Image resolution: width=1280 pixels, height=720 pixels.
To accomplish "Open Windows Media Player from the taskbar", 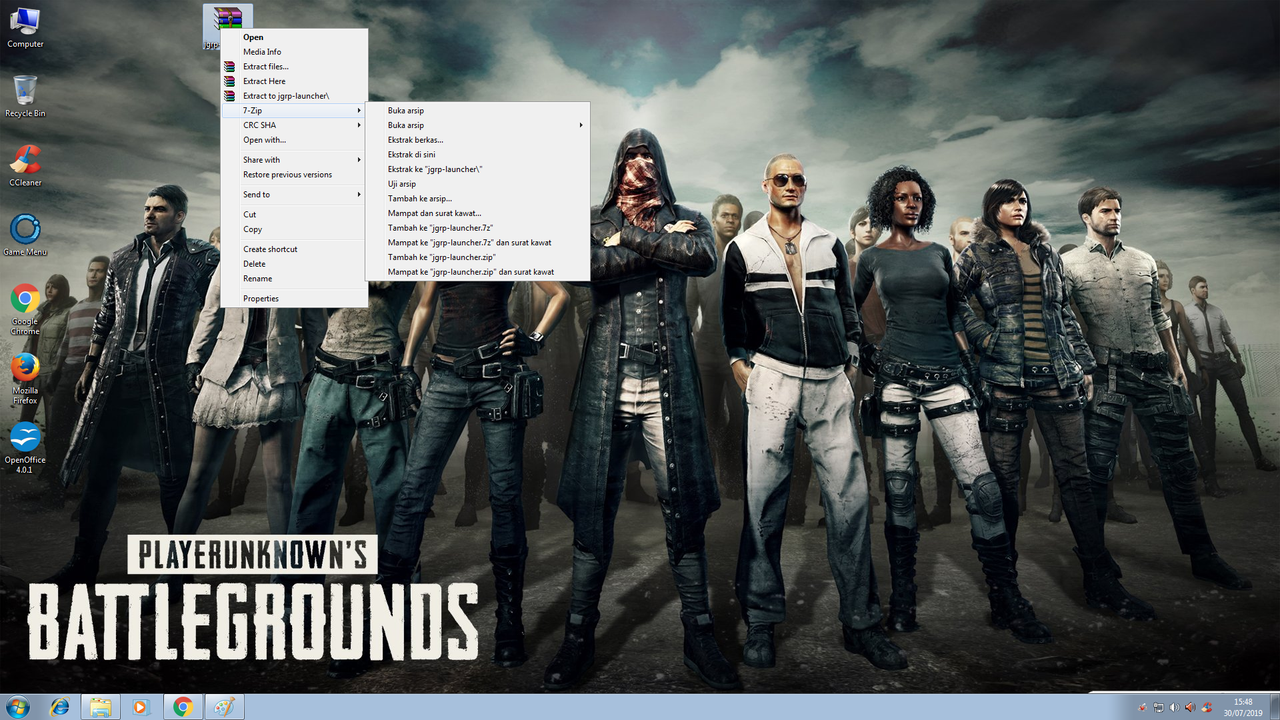I will 141,707.
